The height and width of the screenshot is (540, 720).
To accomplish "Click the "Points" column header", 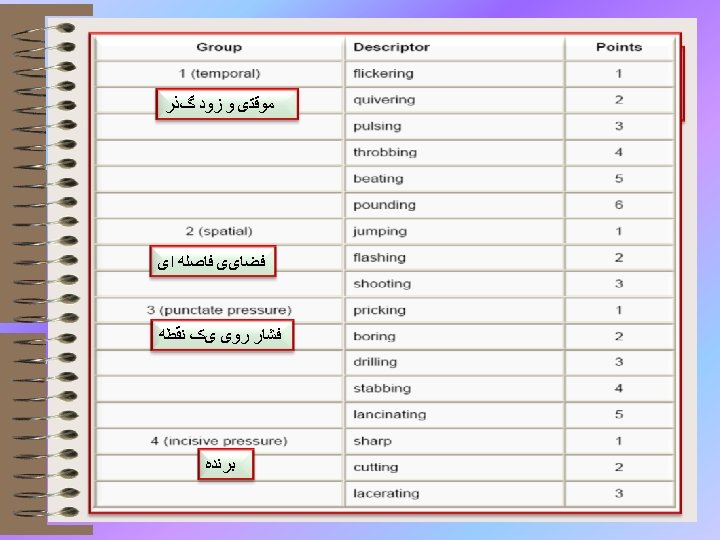I will 619,47.
